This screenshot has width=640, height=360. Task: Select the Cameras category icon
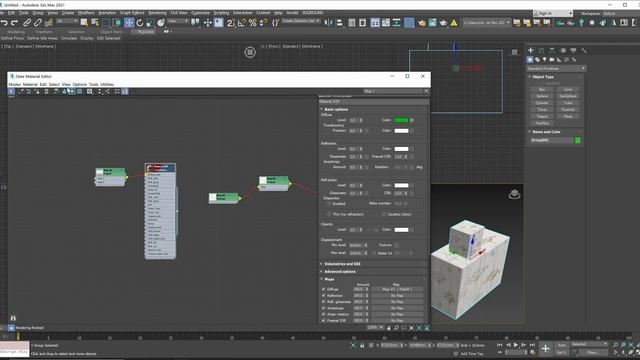(552, 60)
